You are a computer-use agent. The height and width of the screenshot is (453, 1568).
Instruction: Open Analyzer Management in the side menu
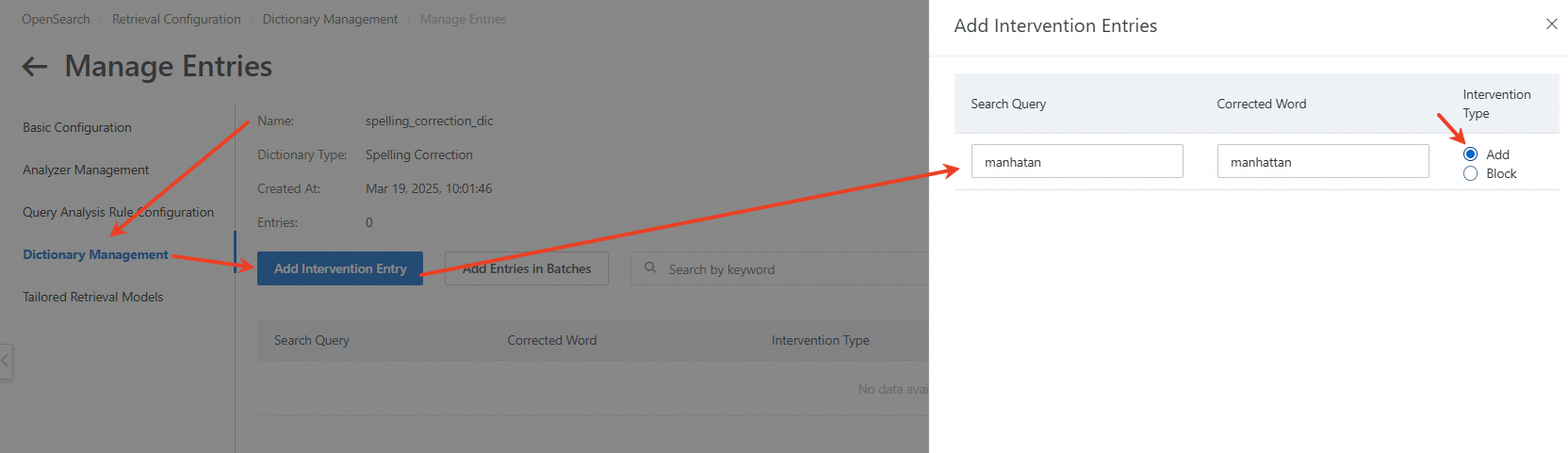point(86,170)
